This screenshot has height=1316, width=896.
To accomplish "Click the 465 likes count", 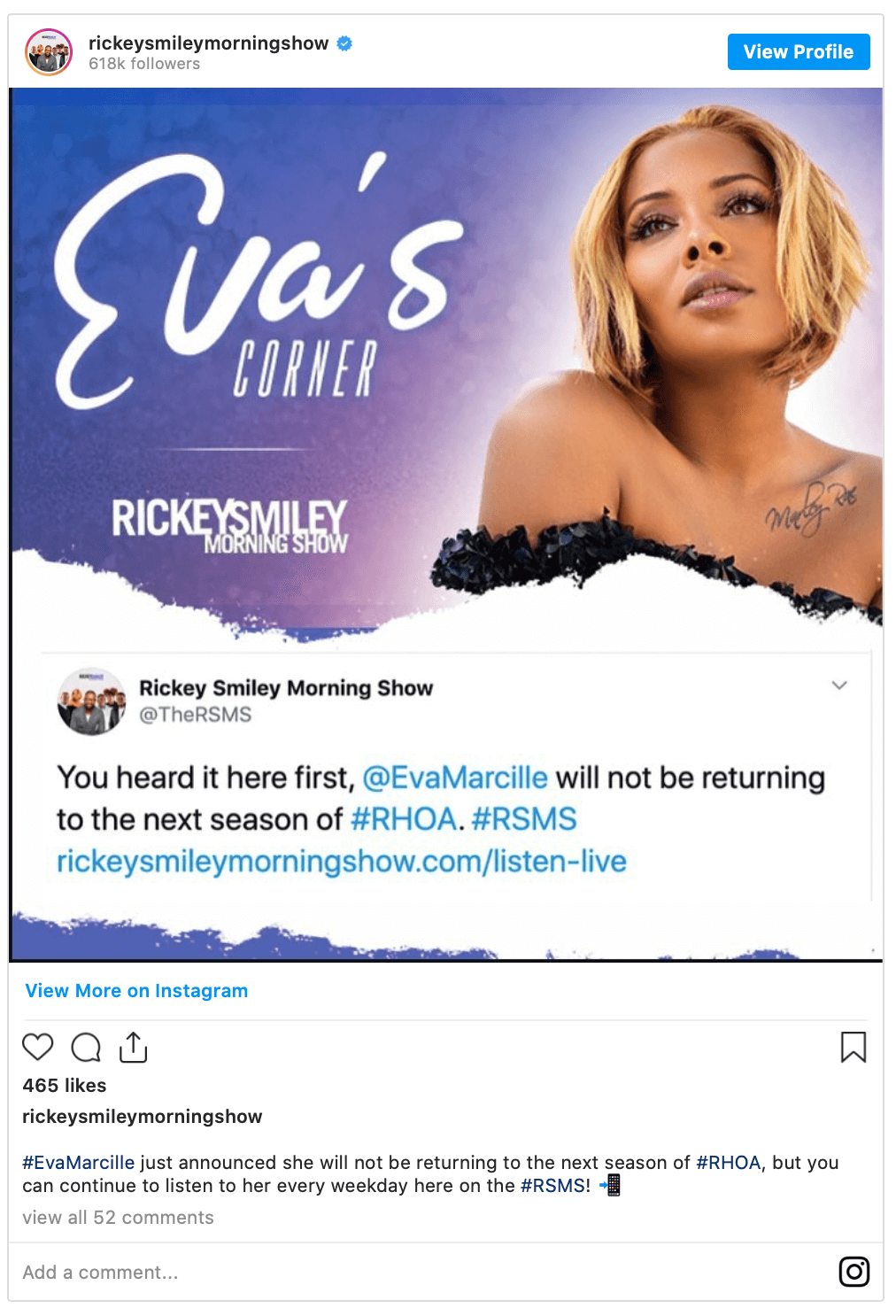I will point(65,1085).
